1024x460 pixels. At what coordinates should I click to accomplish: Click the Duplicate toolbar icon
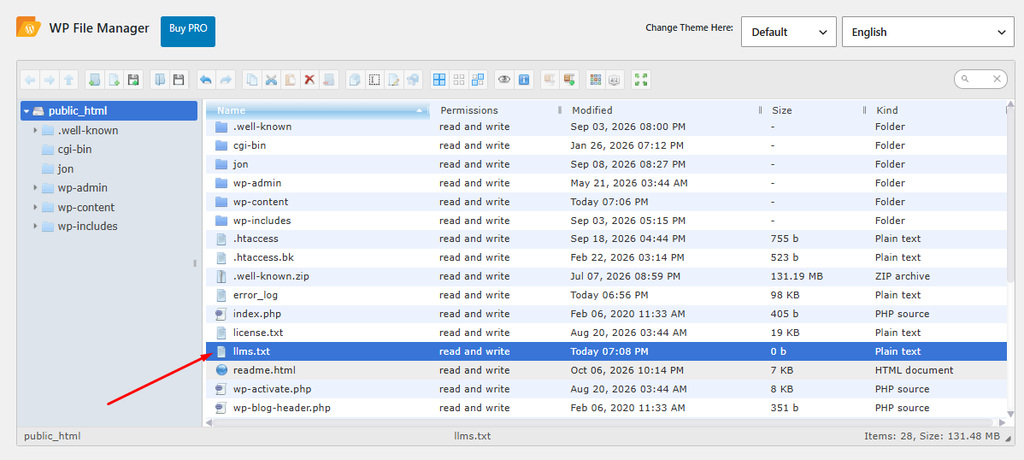pos(355,80)
